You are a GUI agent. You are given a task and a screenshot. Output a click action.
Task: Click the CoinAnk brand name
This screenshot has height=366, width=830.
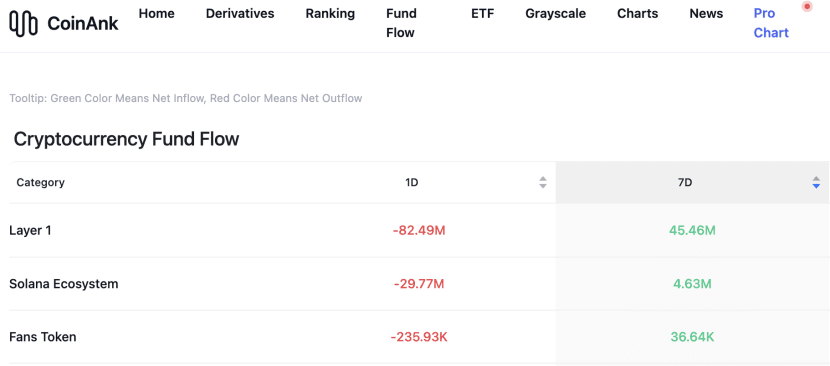click(x=83, y=23)
